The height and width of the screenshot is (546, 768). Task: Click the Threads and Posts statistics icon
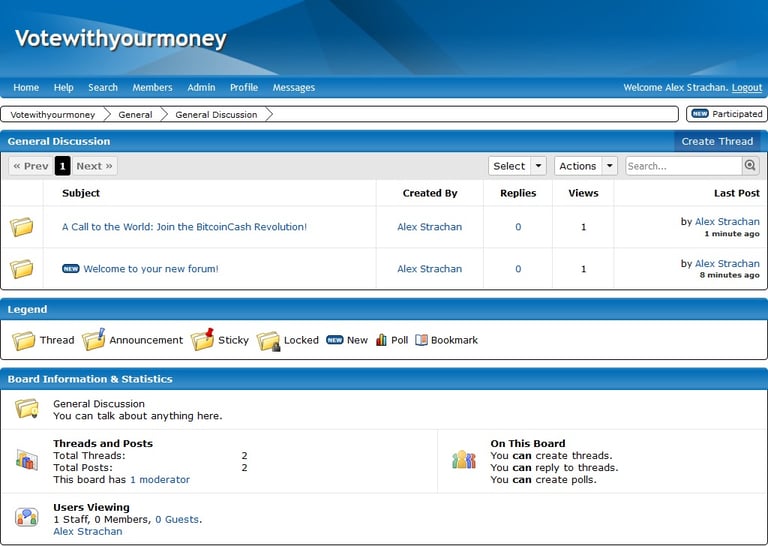(x=26, y=460)
